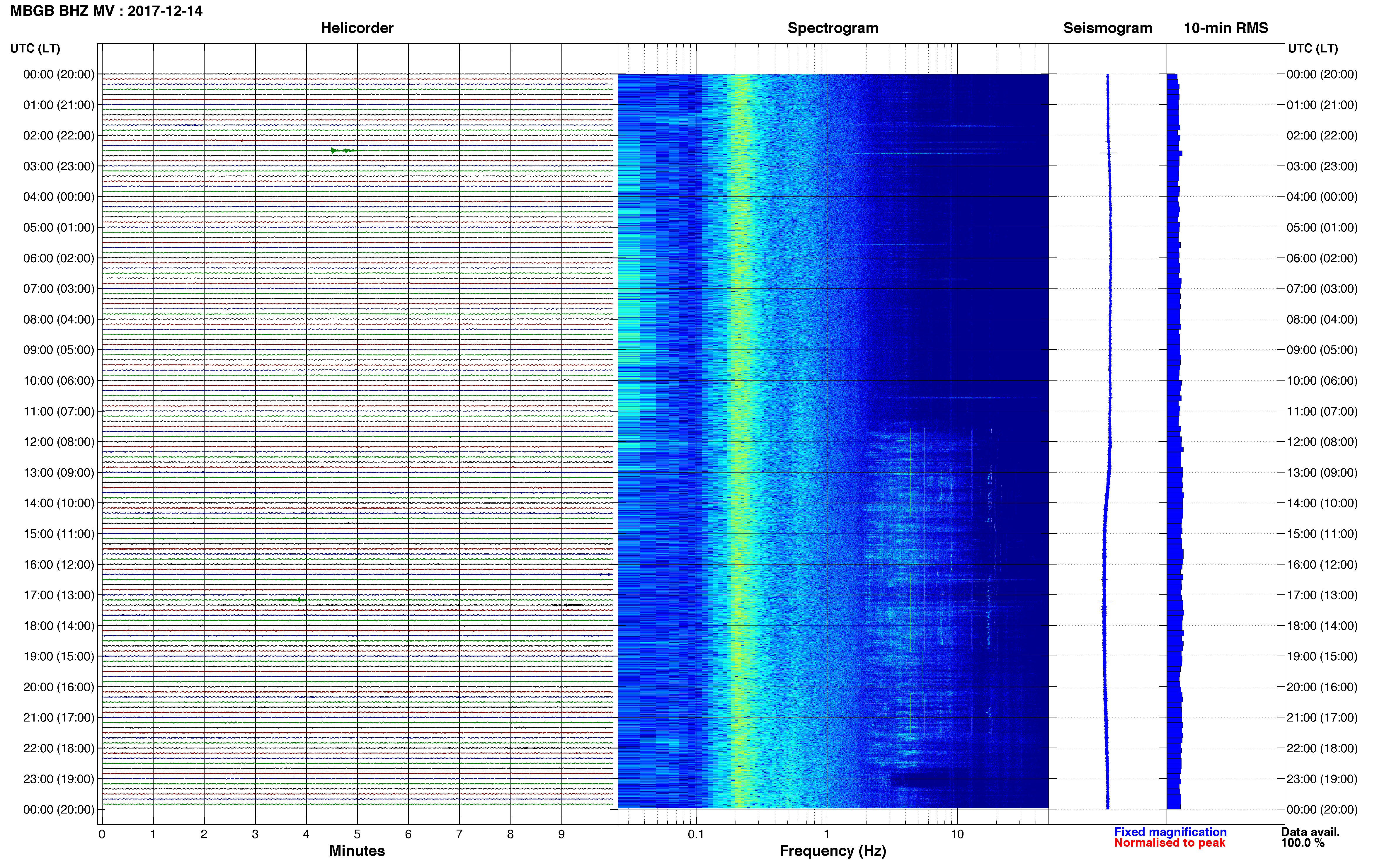Click the left 00:00 (20:00) top time label
This screenshot has width=1389, height=868.
(x=59, y=75)
